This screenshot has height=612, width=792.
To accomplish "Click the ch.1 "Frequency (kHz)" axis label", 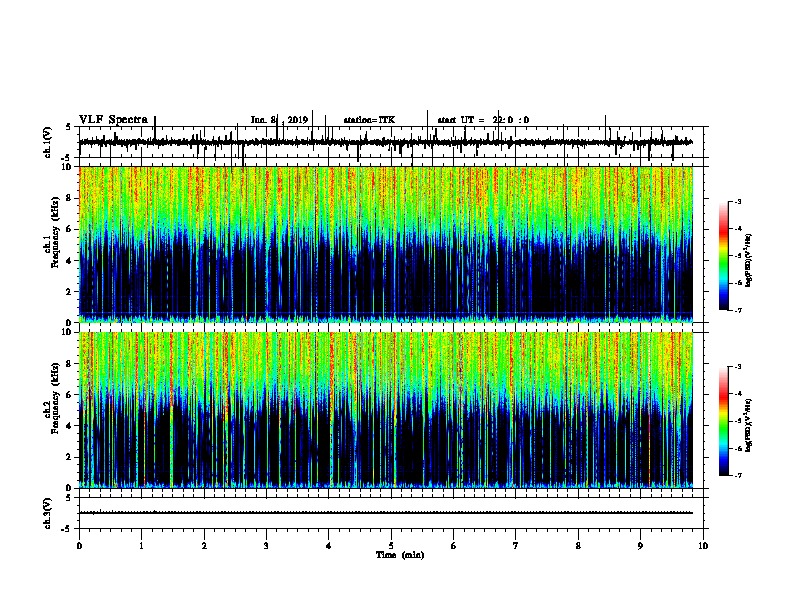I will tap(55, 231).
